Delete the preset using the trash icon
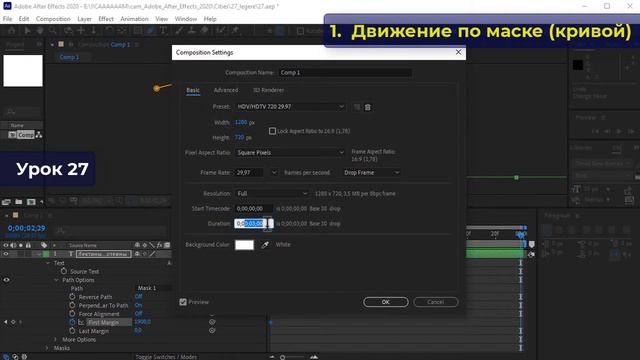640x360 pixels. coord(367,107)
